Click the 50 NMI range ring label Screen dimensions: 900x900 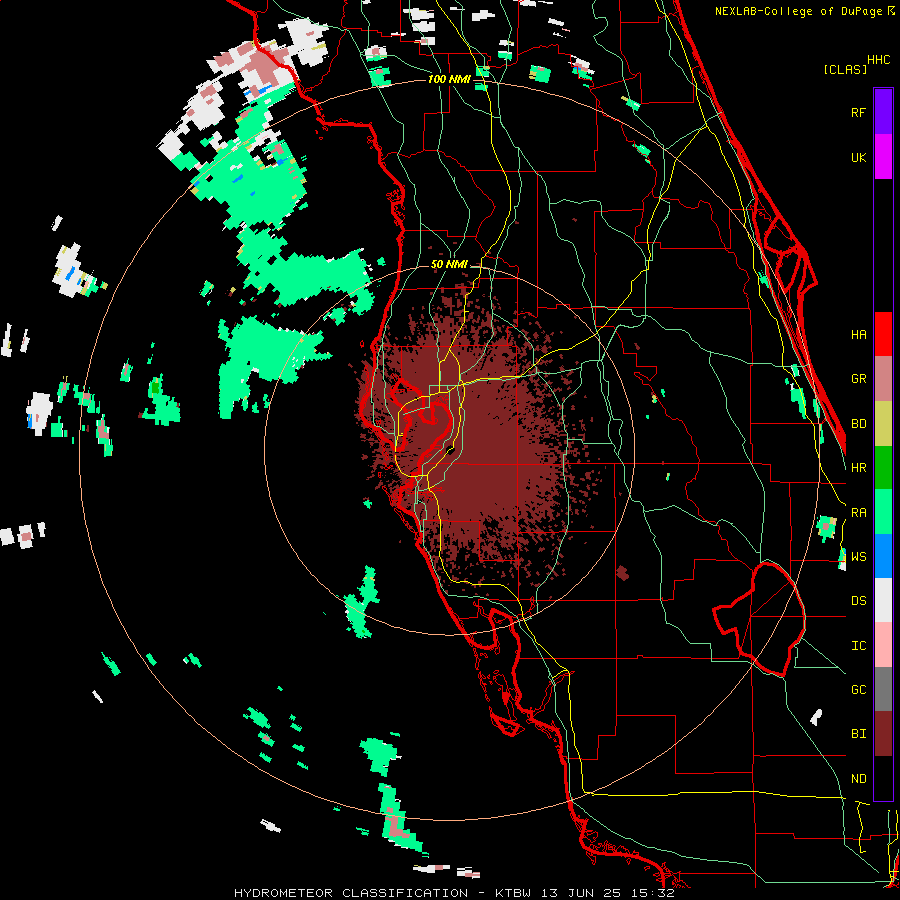pos(449,264)
